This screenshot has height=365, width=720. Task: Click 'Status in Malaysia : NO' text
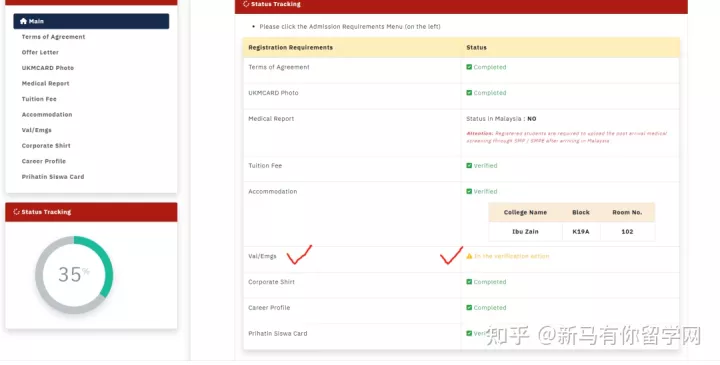(x=501, y=118)
